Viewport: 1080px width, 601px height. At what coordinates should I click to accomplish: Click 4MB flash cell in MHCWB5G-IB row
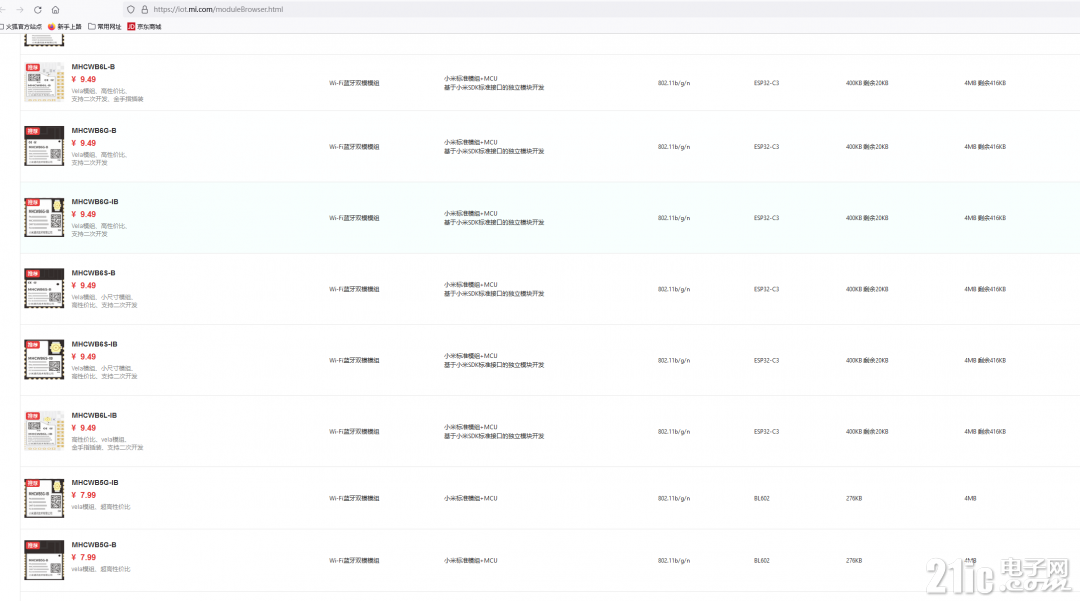(970, 498)
